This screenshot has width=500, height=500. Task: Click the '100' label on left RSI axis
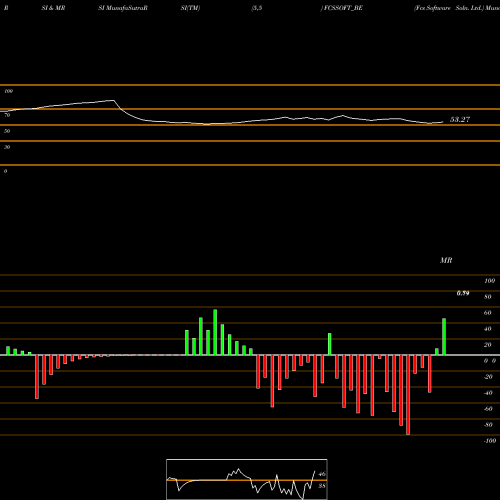pyautogui.click(x=8, y=91)
